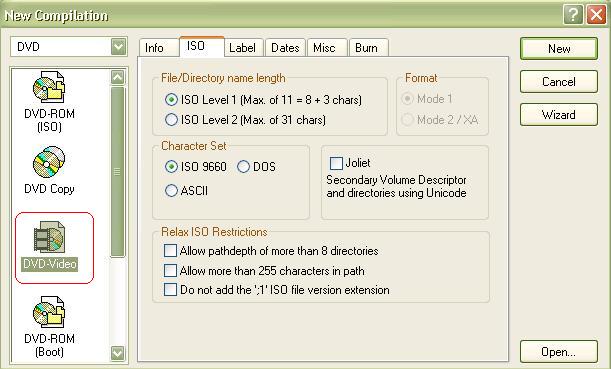
Task: Select the DVD-ROM (ISO) compilation icon
Action: [49, 87]
